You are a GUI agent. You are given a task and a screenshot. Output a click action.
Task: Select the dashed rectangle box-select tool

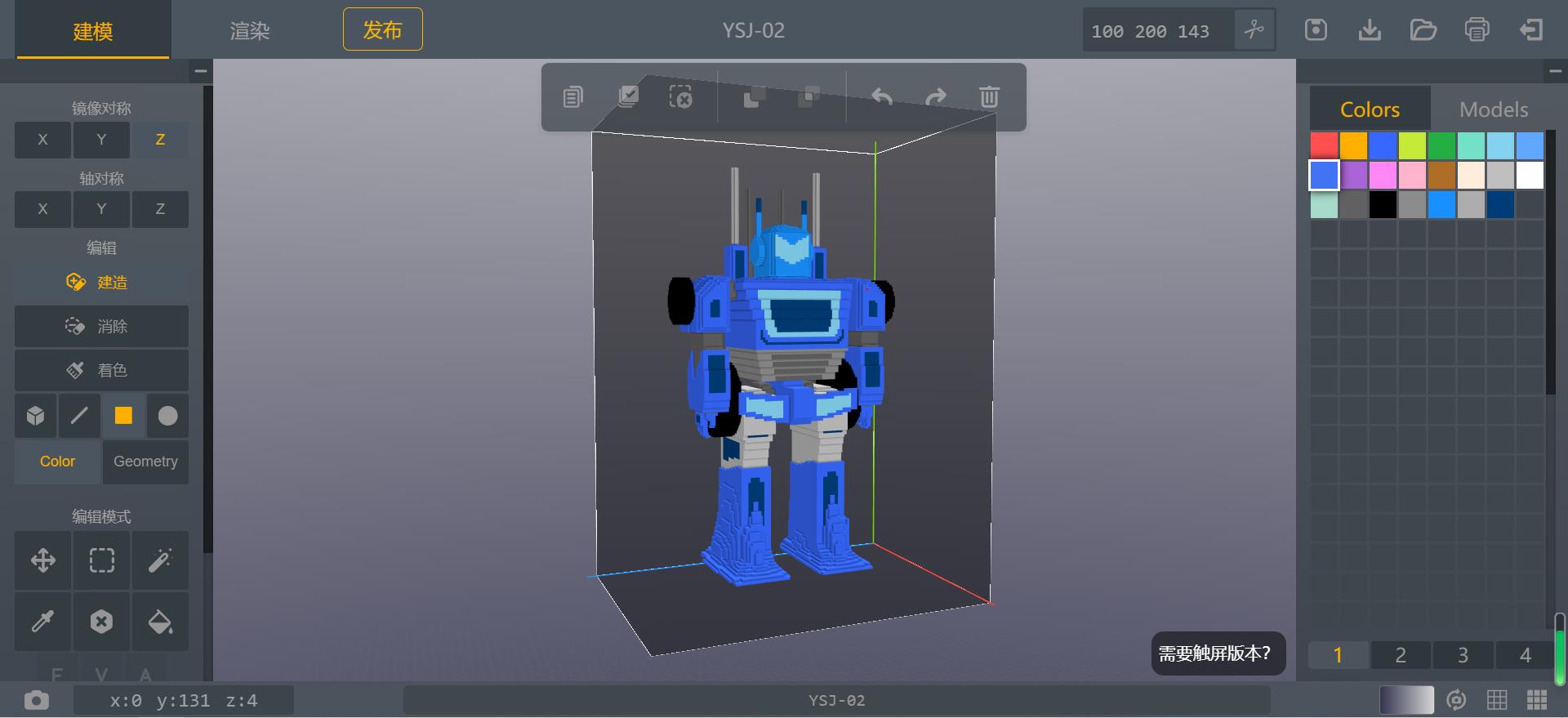[101, 560]
